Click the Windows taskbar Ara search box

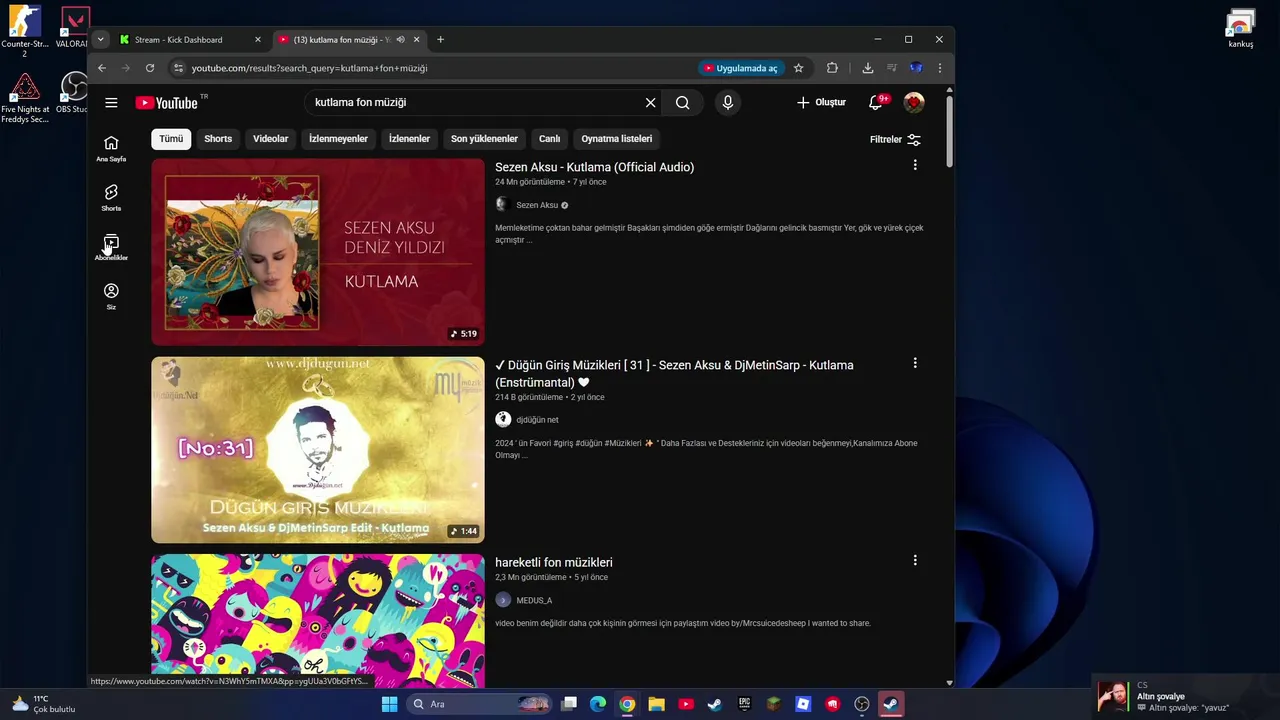click(x=480, y=704)
